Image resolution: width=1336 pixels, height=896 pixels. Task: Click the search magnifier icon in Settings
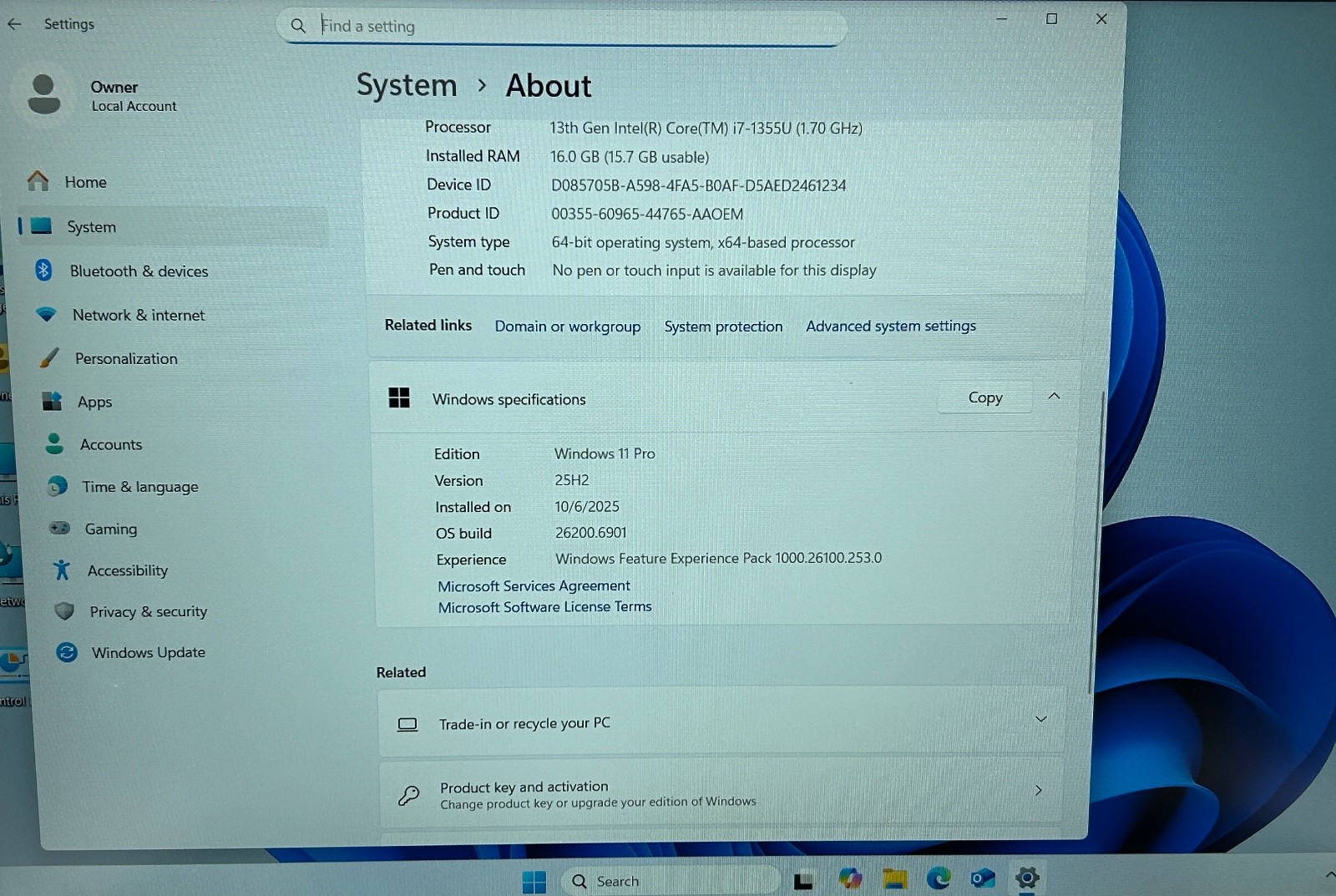click(x=298, y=26)
